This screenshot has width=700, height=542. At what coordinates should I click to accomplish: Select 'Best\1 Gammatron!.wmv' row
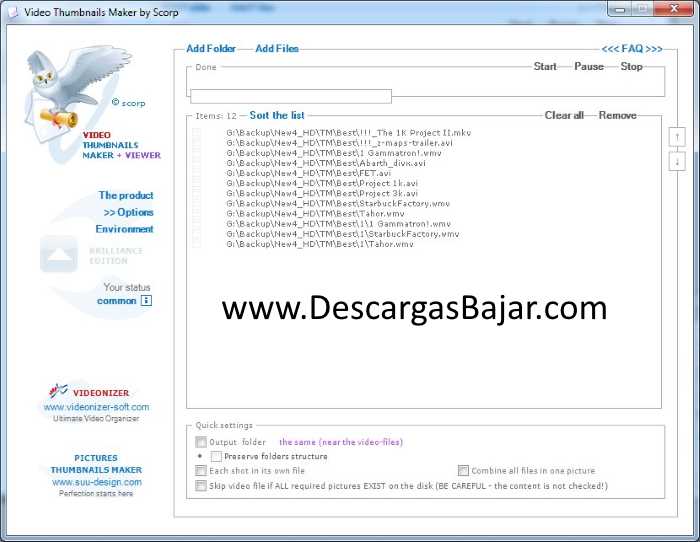click(x=333, y=153)
